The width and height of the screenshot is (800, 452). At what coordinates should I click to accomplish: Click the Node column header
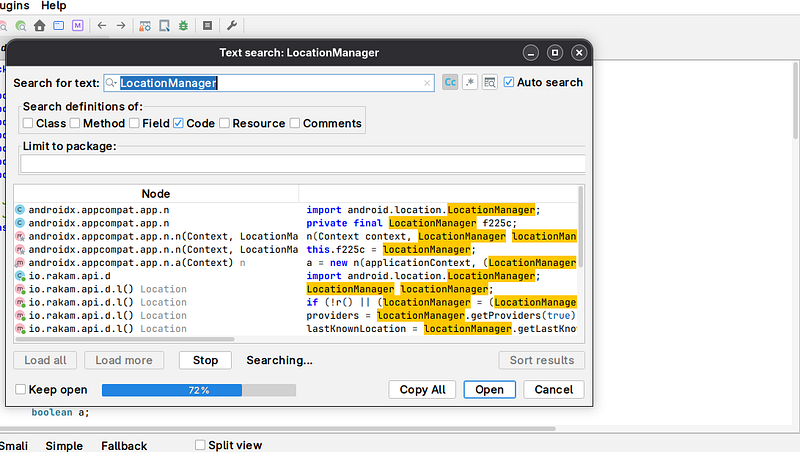coord(156,194)
